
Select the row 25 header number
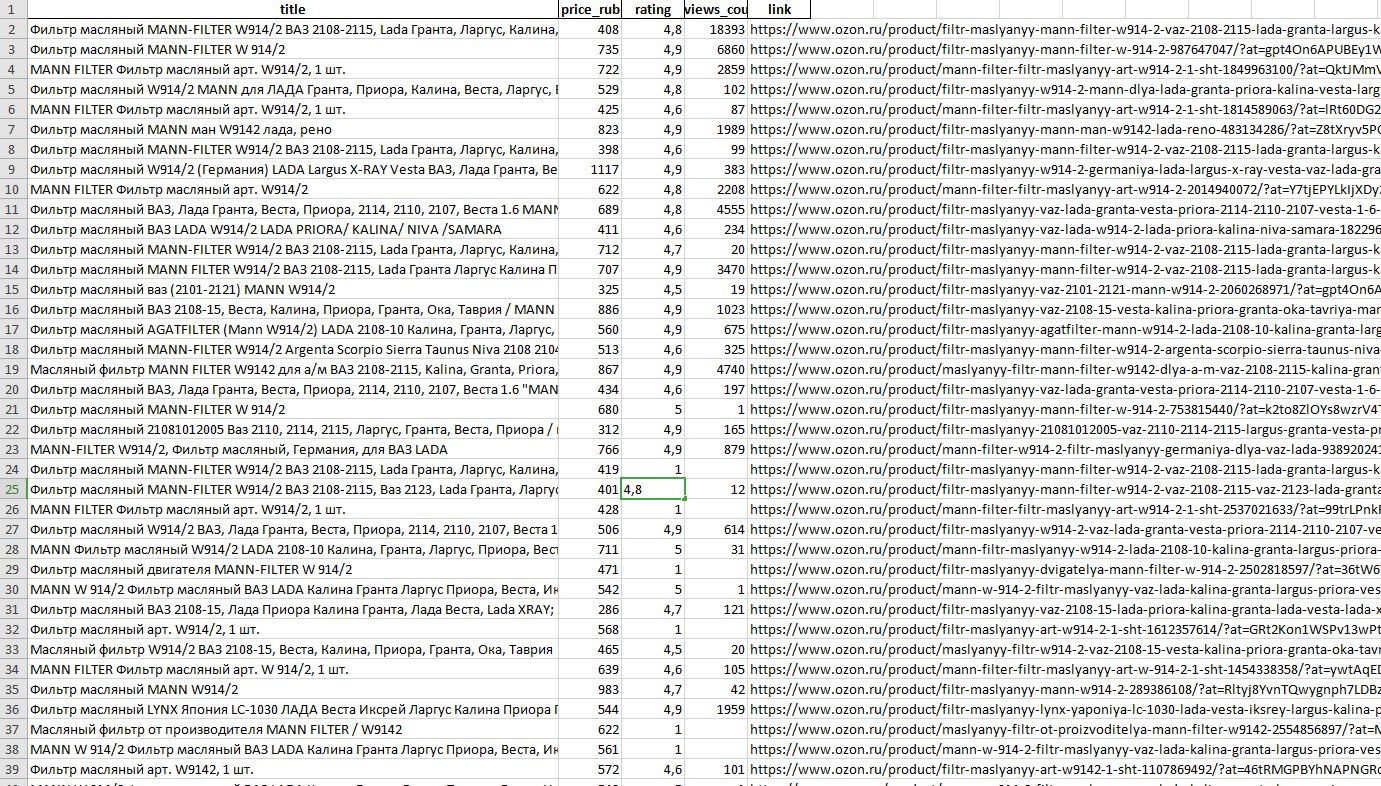coord(13,489)
